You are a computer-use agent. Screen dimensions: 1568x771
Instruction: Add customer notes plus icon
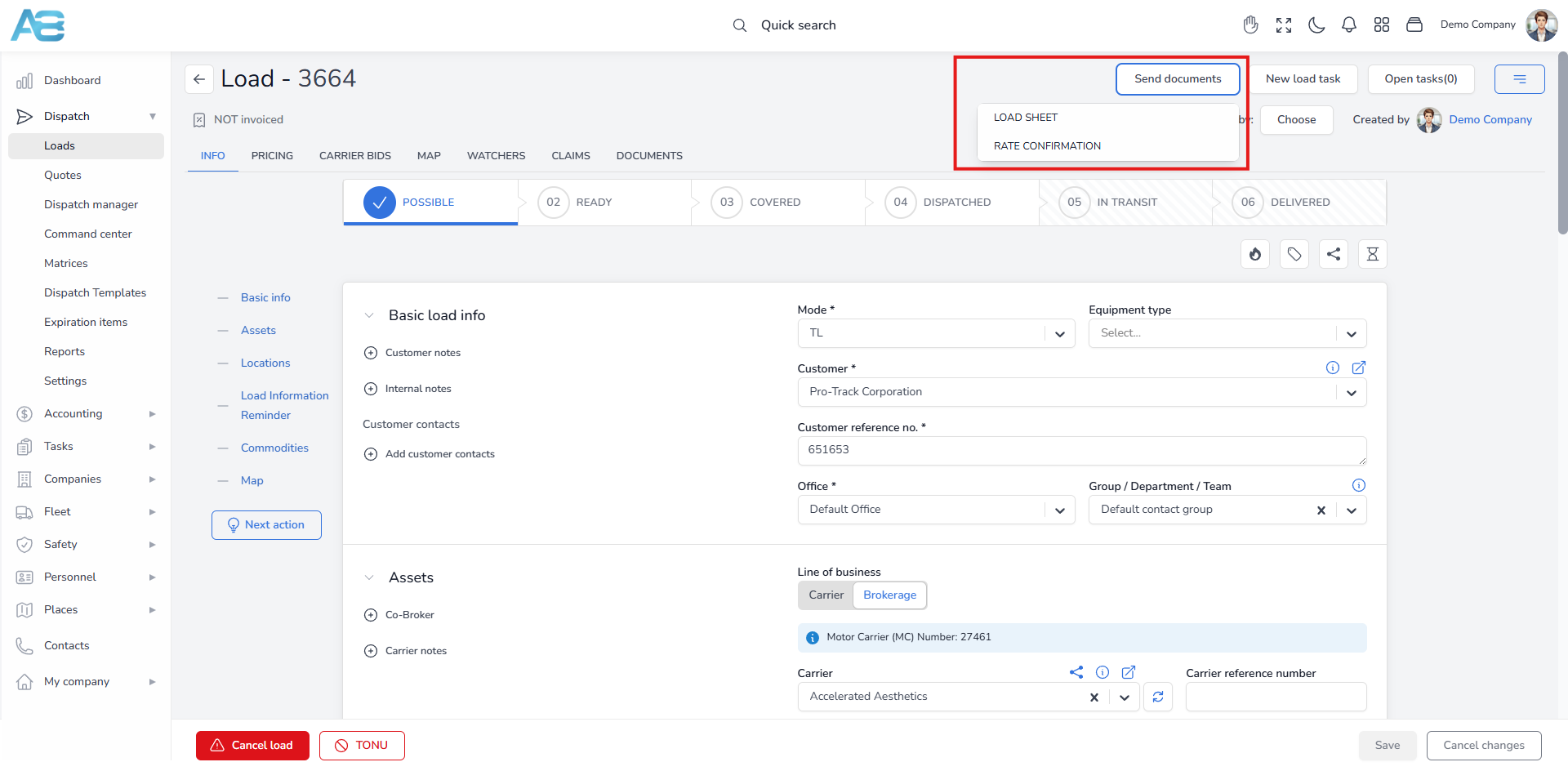[x=371, y=353]
